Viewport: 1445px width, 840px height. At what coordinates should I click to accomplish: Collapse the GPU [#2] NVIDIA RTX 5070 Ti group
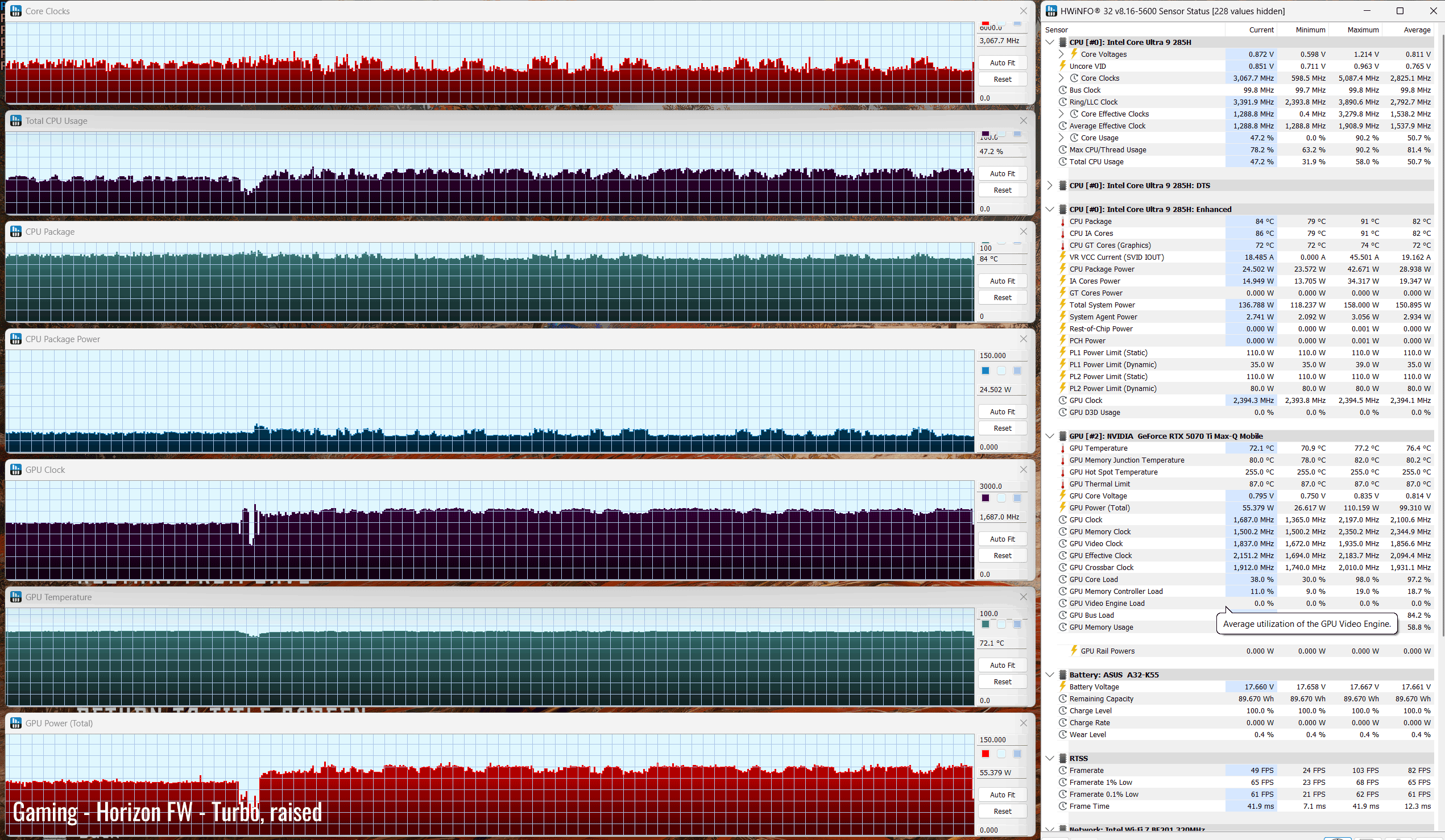click(1050, 436)
